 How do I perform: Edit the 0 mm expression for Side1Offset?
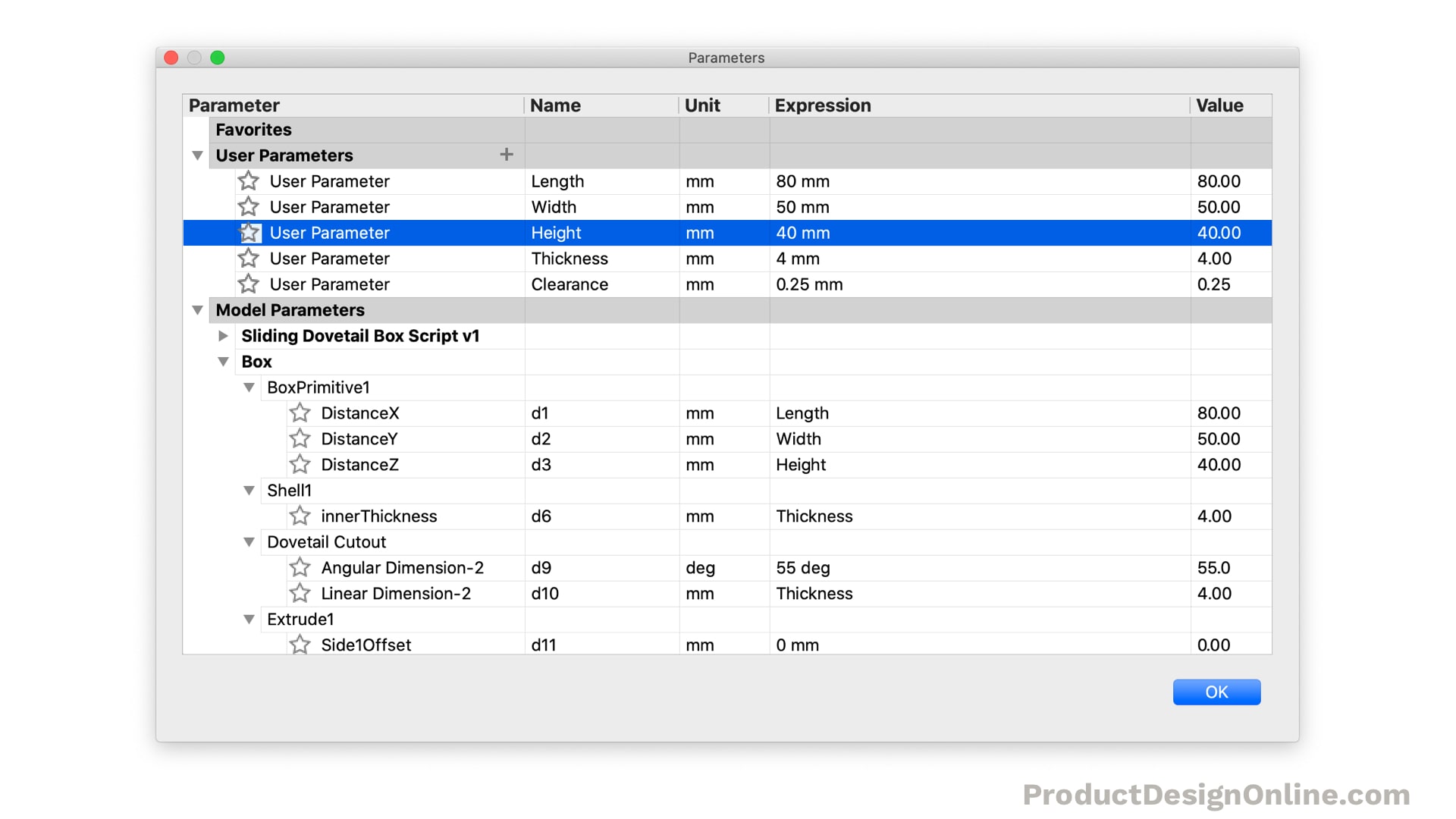(x=980, y=645)
